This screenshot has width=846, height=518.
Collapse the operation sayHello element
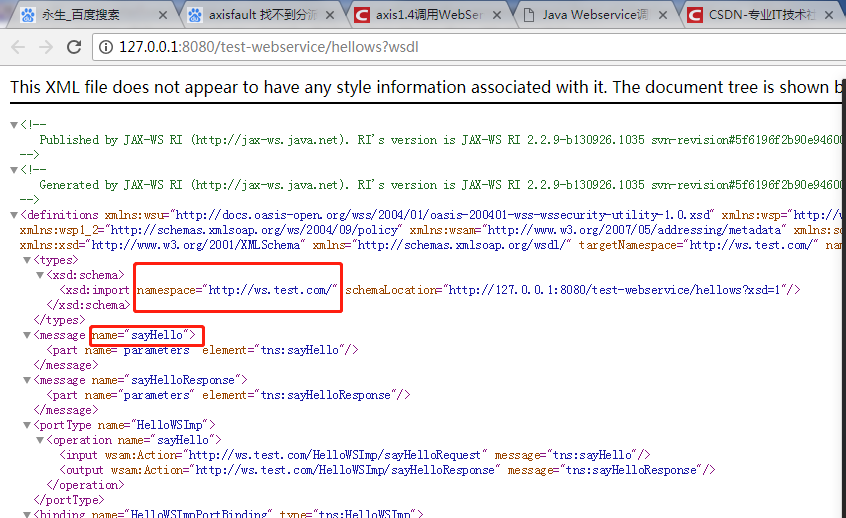40,440
